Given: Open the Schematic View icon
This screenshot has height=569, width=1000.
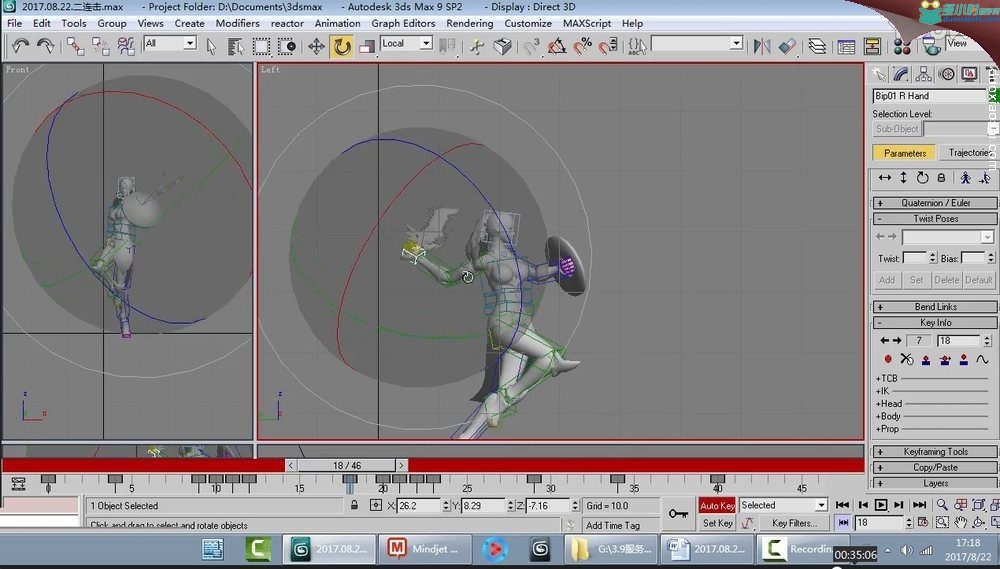Looking at the screenshot, I should [x=872, y=46].
